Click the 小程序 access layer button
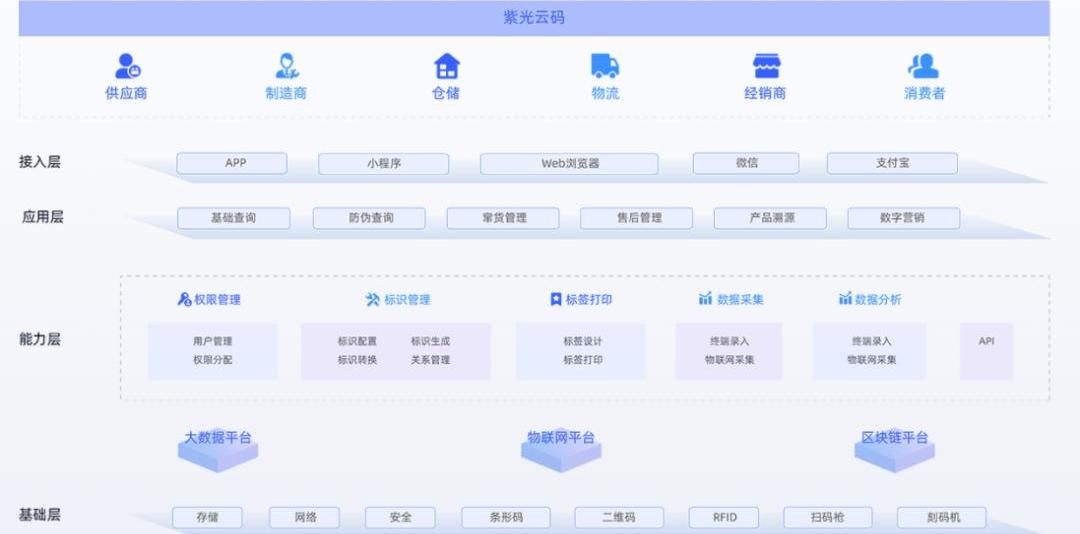1080x534 pixels. click(x=383, y=163)
